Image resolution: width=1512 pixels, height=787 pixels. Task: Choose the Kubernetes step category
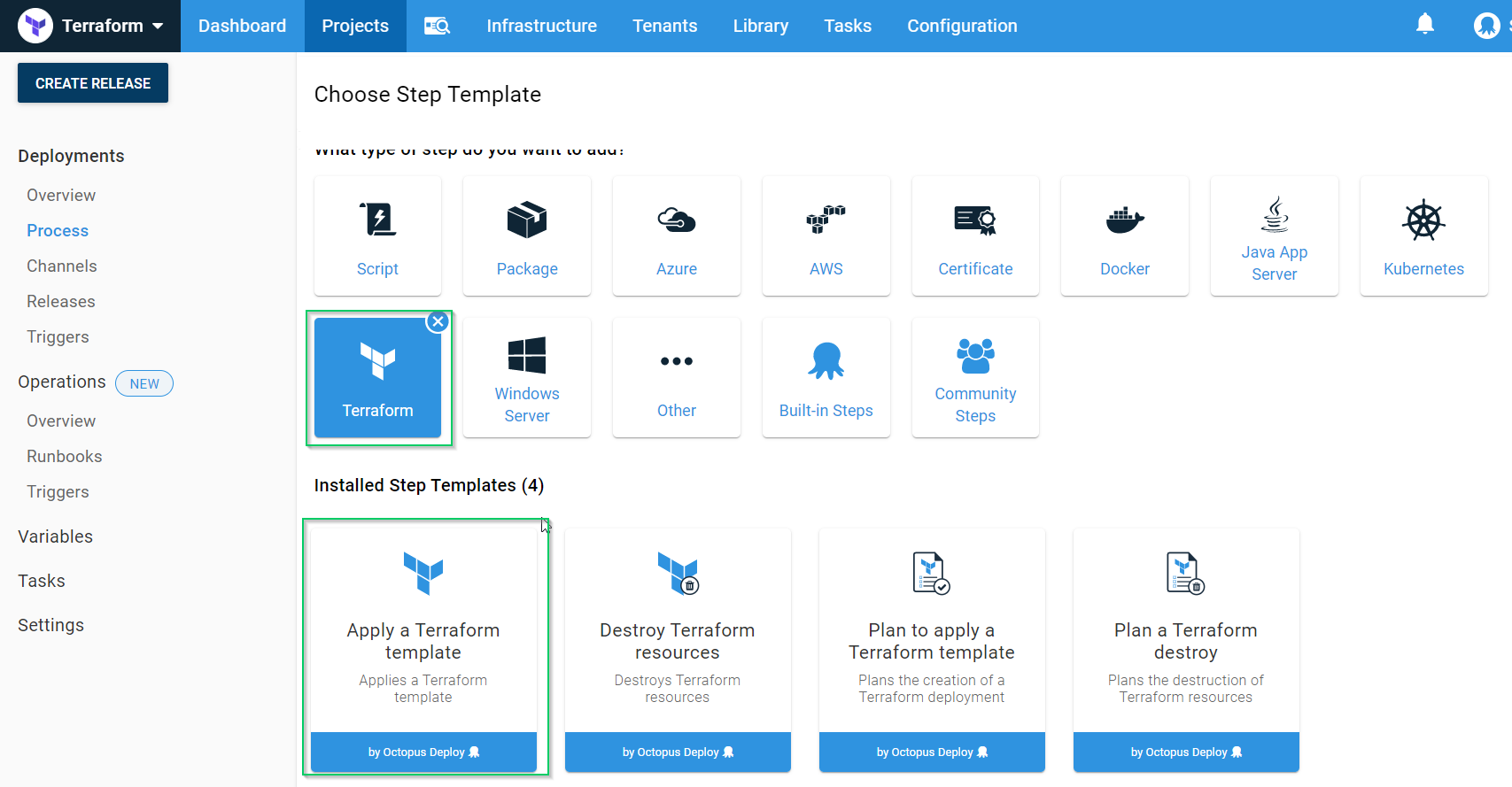click(x=1423, y=235)
